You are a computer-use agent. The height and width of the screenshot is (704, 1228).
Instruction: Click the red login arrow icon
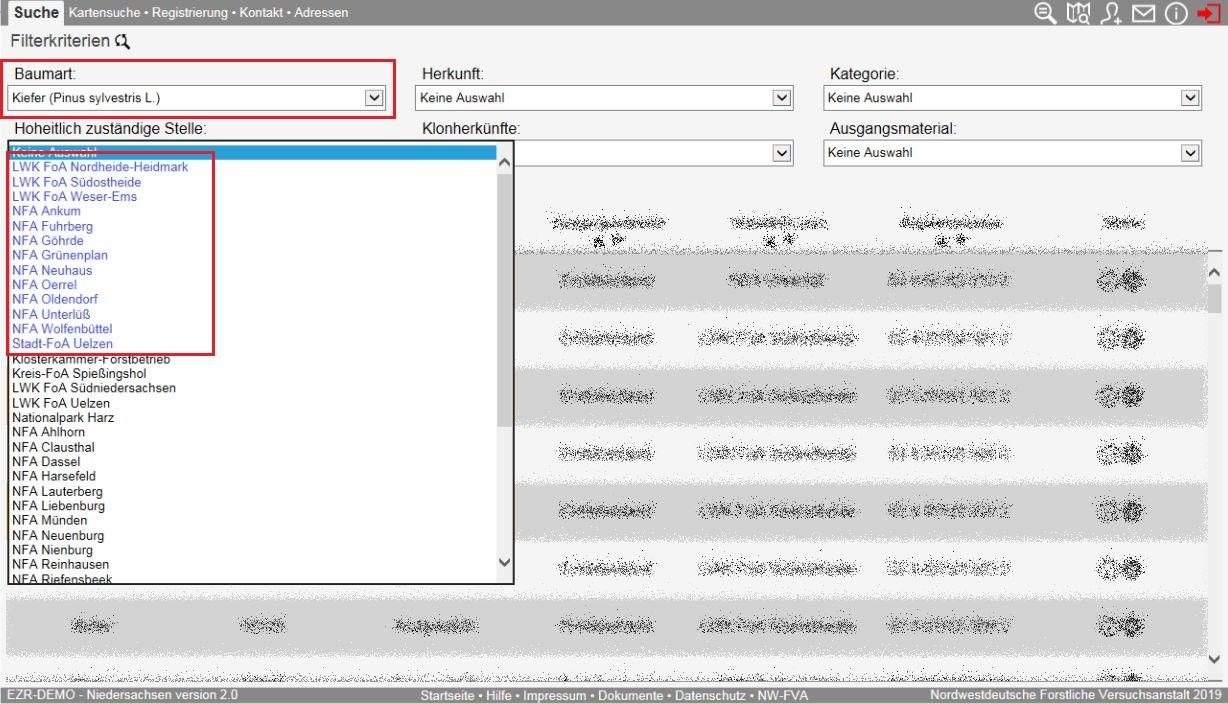(x=1209, y=12)
